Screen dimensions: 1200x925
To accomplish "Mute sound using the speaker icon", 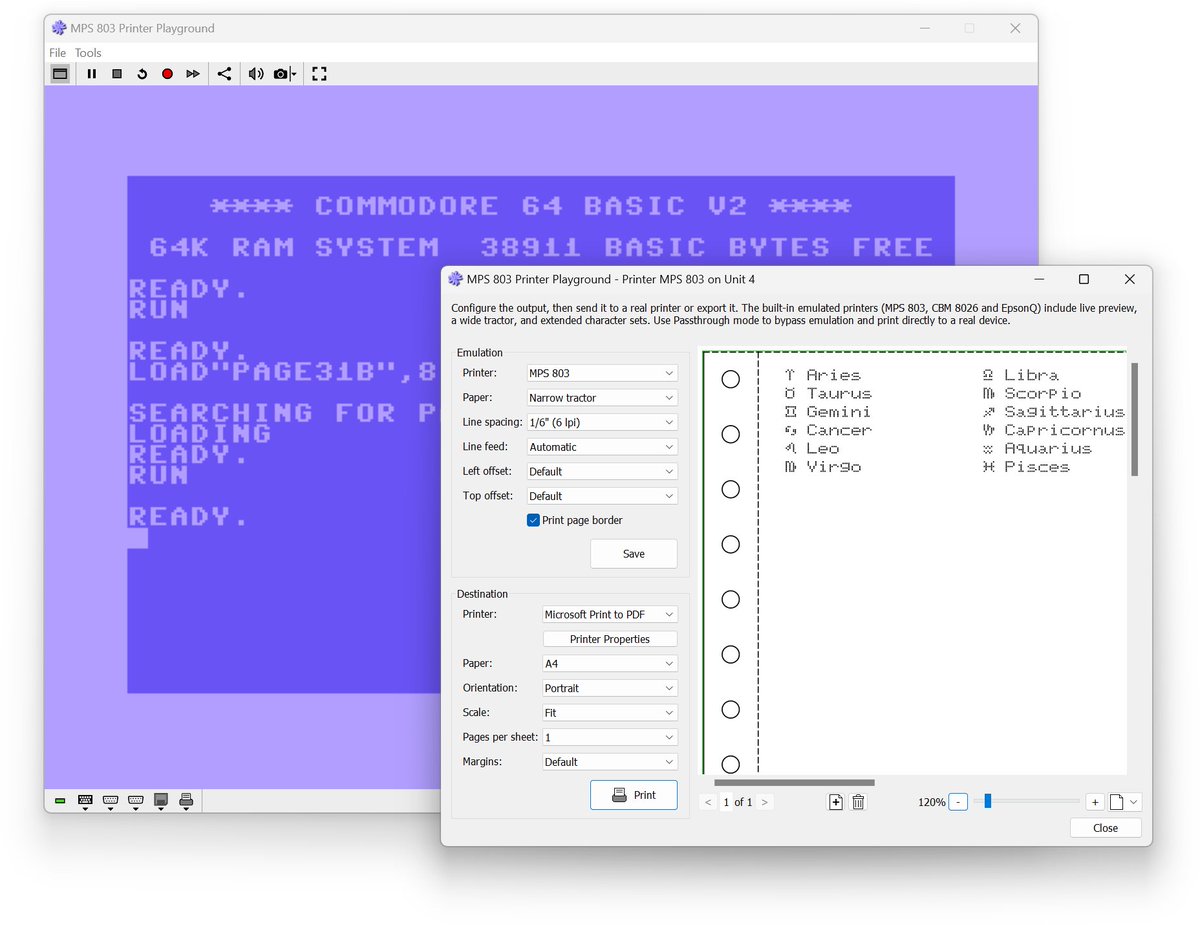I will (256, 74).
